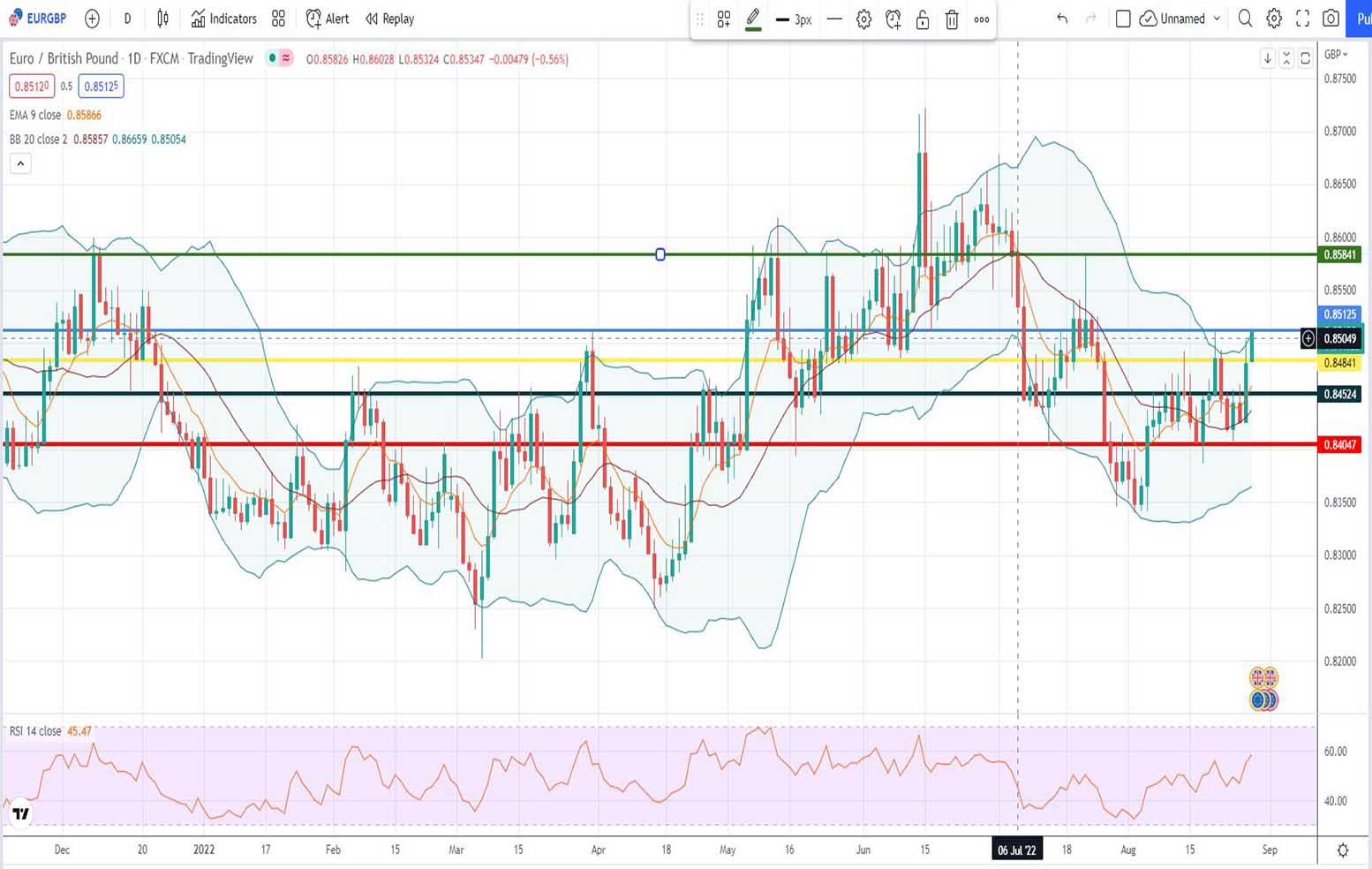The image size is (1372, 869).
Task: Open drawing settings gear in floating toolbar
Action: click(x=864, y=19)
